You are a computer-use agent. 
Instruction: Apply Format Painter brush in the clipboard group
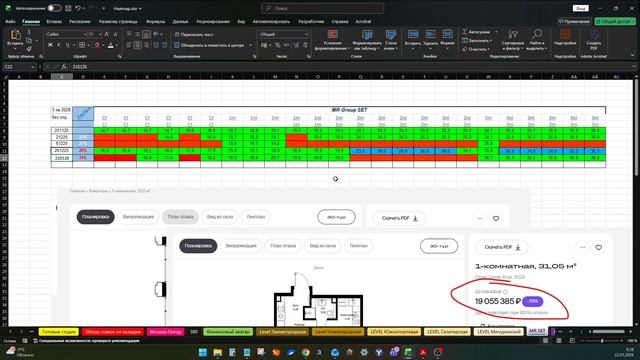tap(29, 48)
